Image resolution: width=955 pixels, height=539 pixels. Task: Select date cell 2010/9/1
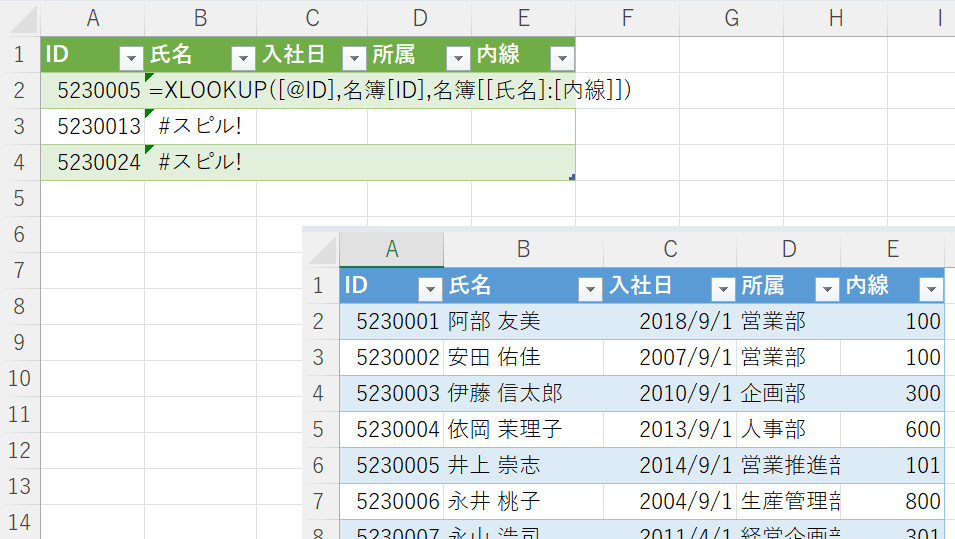tap(670, 393)
